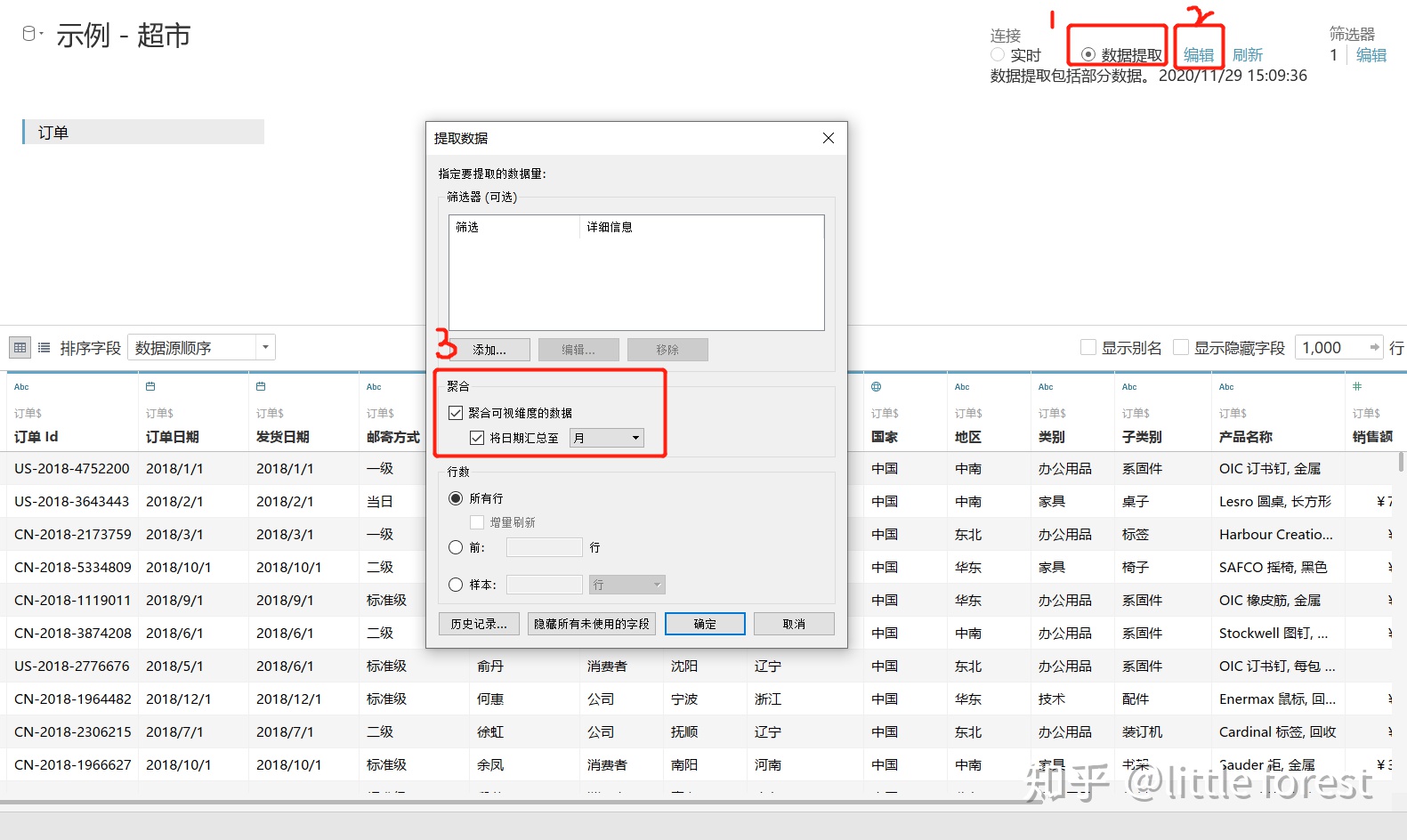Click 取消 button in dialog
The width and height of the screenshot is (1407, 840).
794,624
